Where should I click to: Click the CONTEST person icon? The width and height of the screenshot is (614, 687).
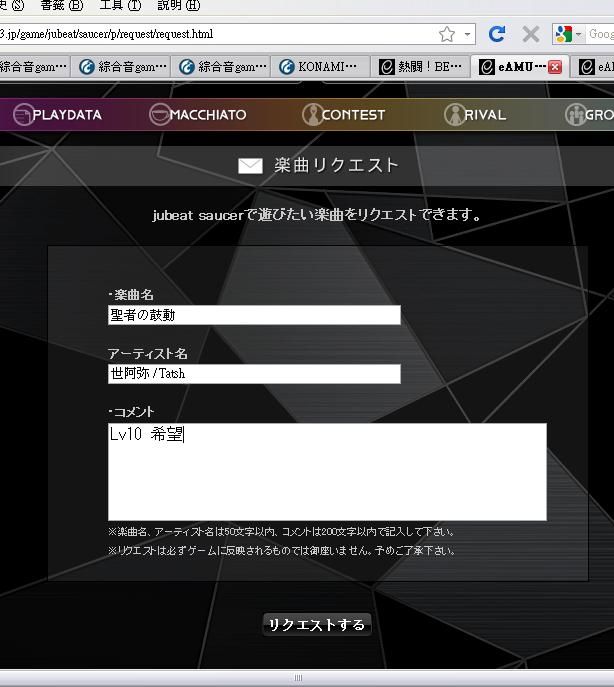(312, 115)
